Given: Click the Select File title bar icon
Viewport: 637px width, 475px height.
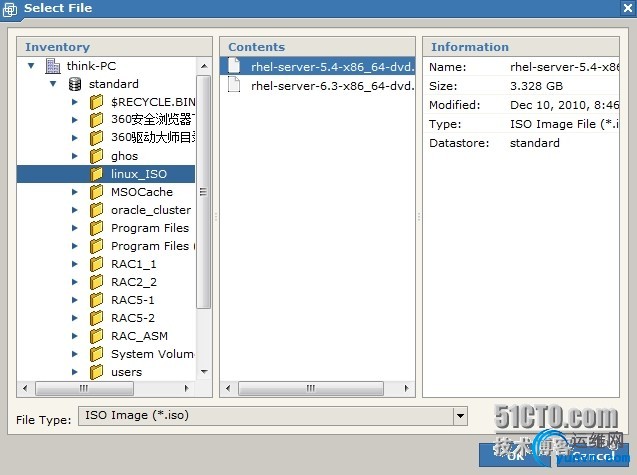Looking at the screenshot, I should [x=10, y=9].
